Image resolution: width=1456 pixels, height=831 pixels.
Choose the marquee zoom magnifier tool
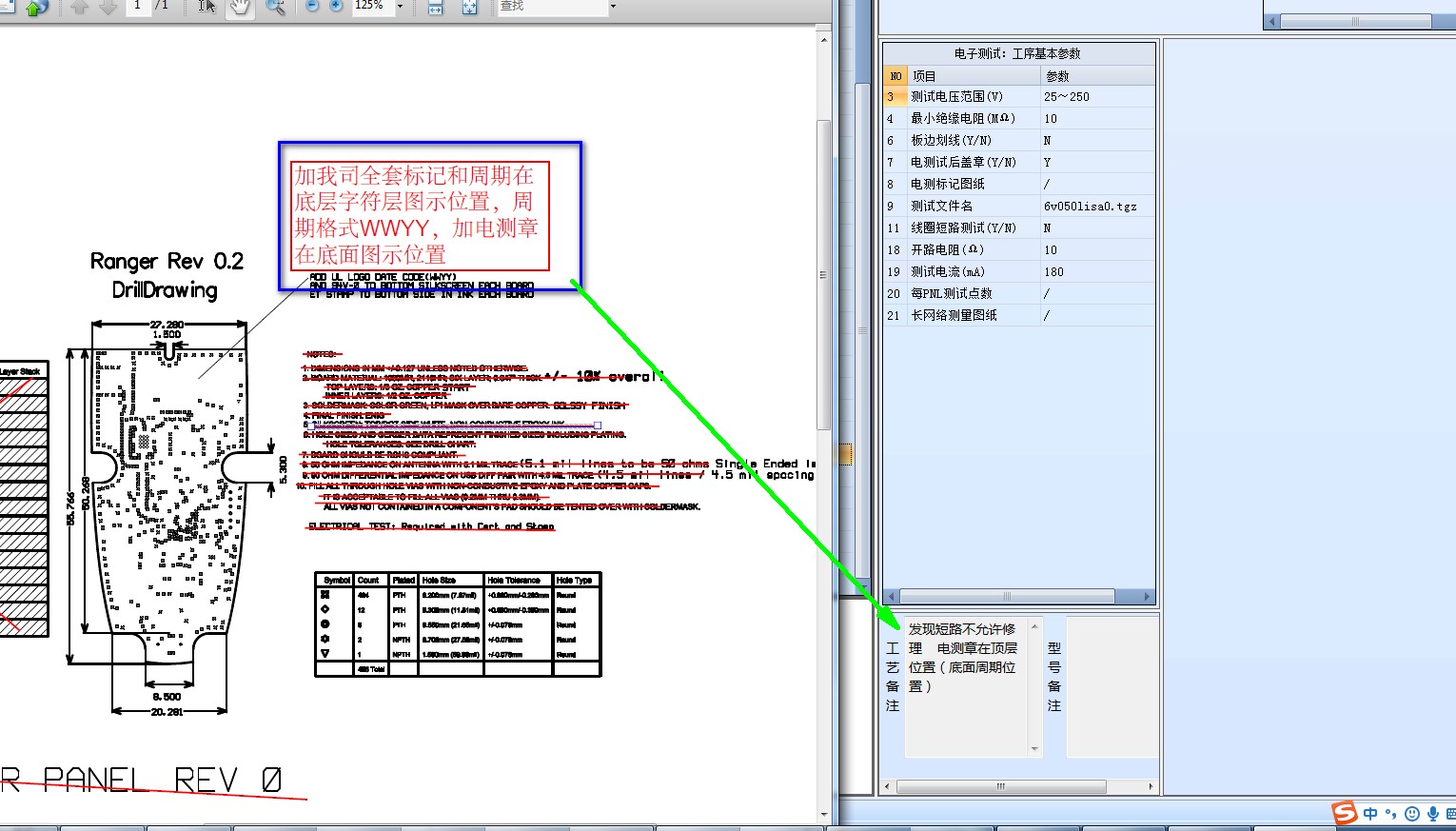point(275,7)
